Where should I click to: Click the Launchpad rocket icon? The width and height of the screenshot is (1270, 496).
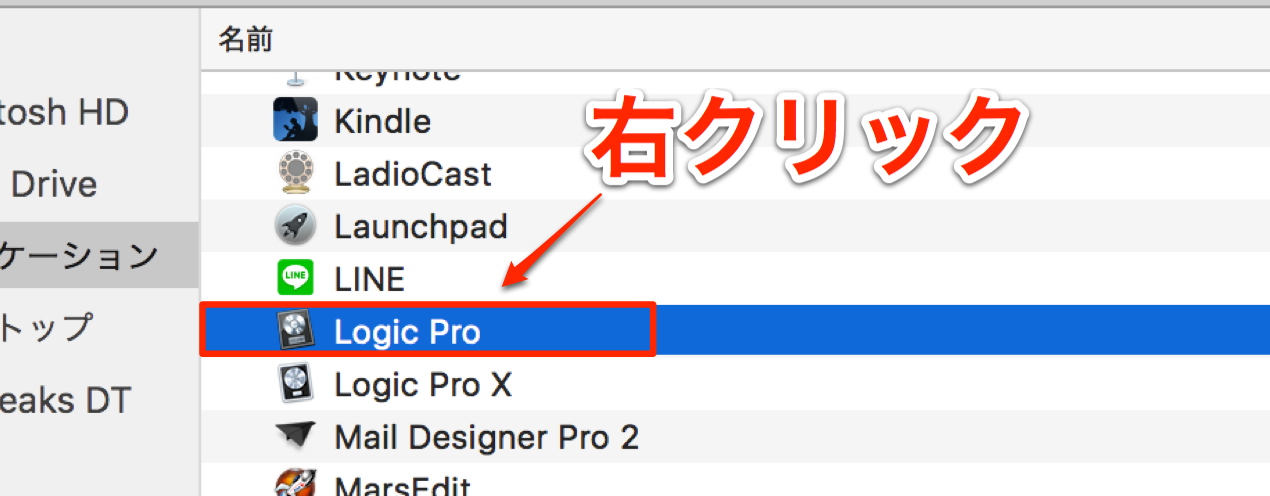[x=295, y=226]
